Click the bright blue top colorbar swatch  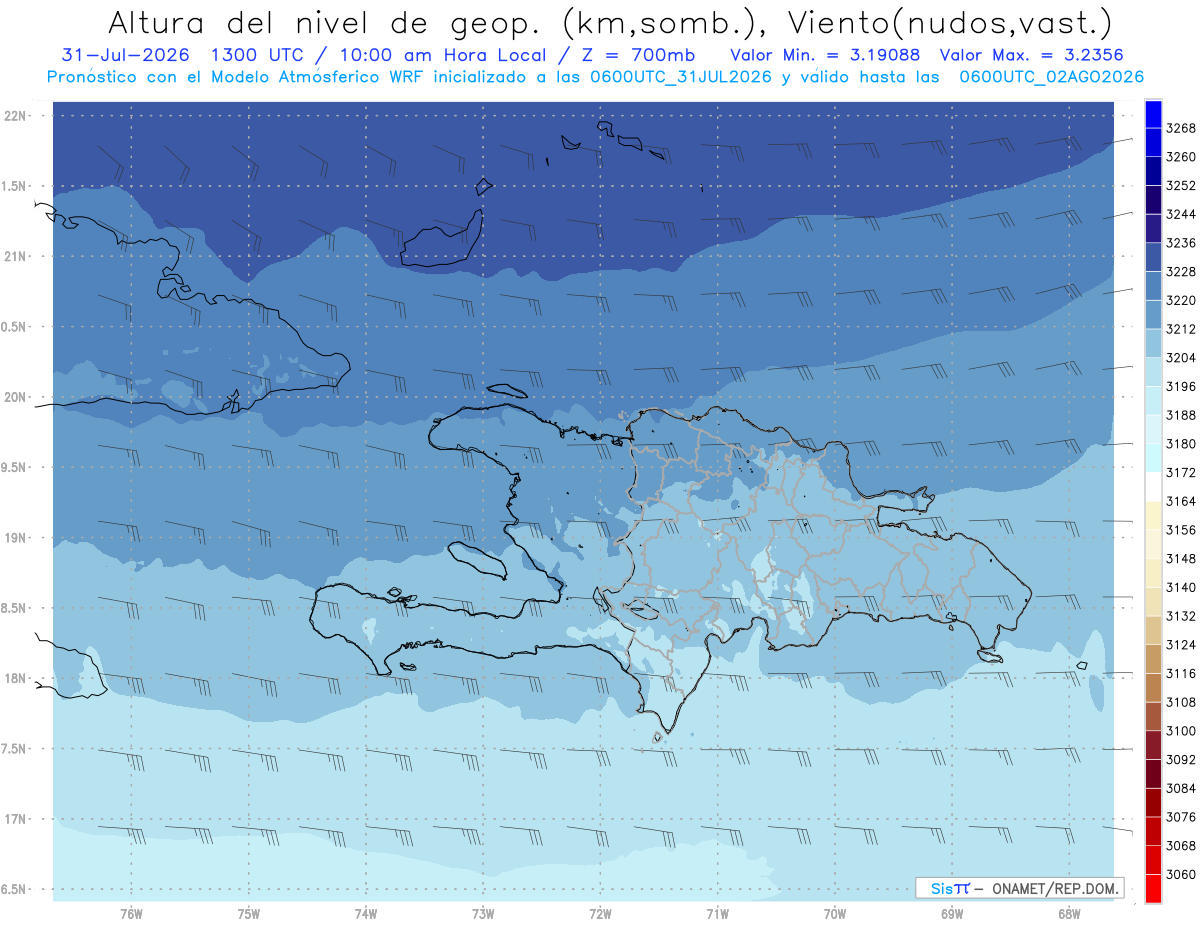[1153, 114]
